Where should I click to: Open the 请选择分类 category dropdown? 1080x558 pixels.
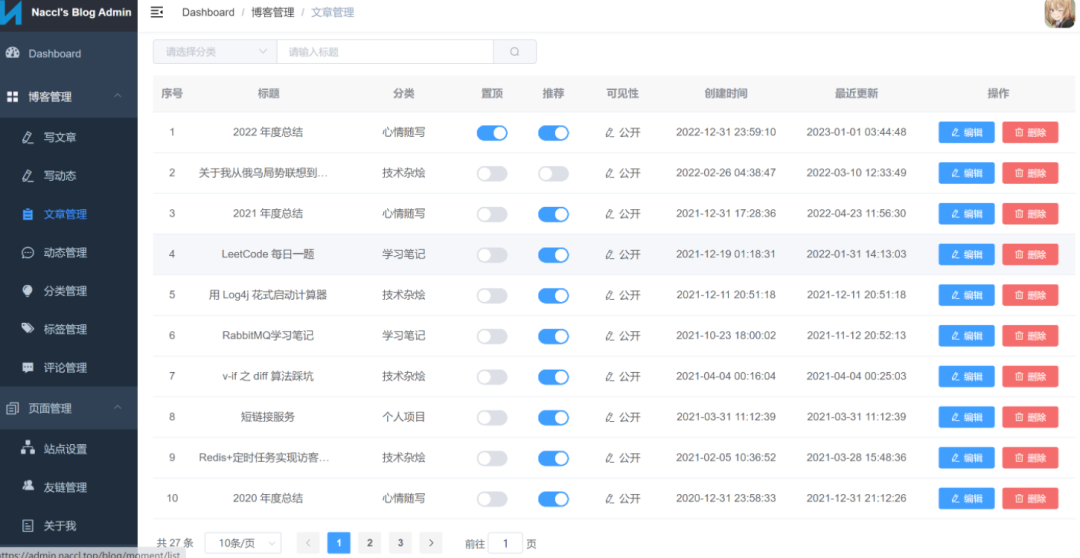[215, 52]
